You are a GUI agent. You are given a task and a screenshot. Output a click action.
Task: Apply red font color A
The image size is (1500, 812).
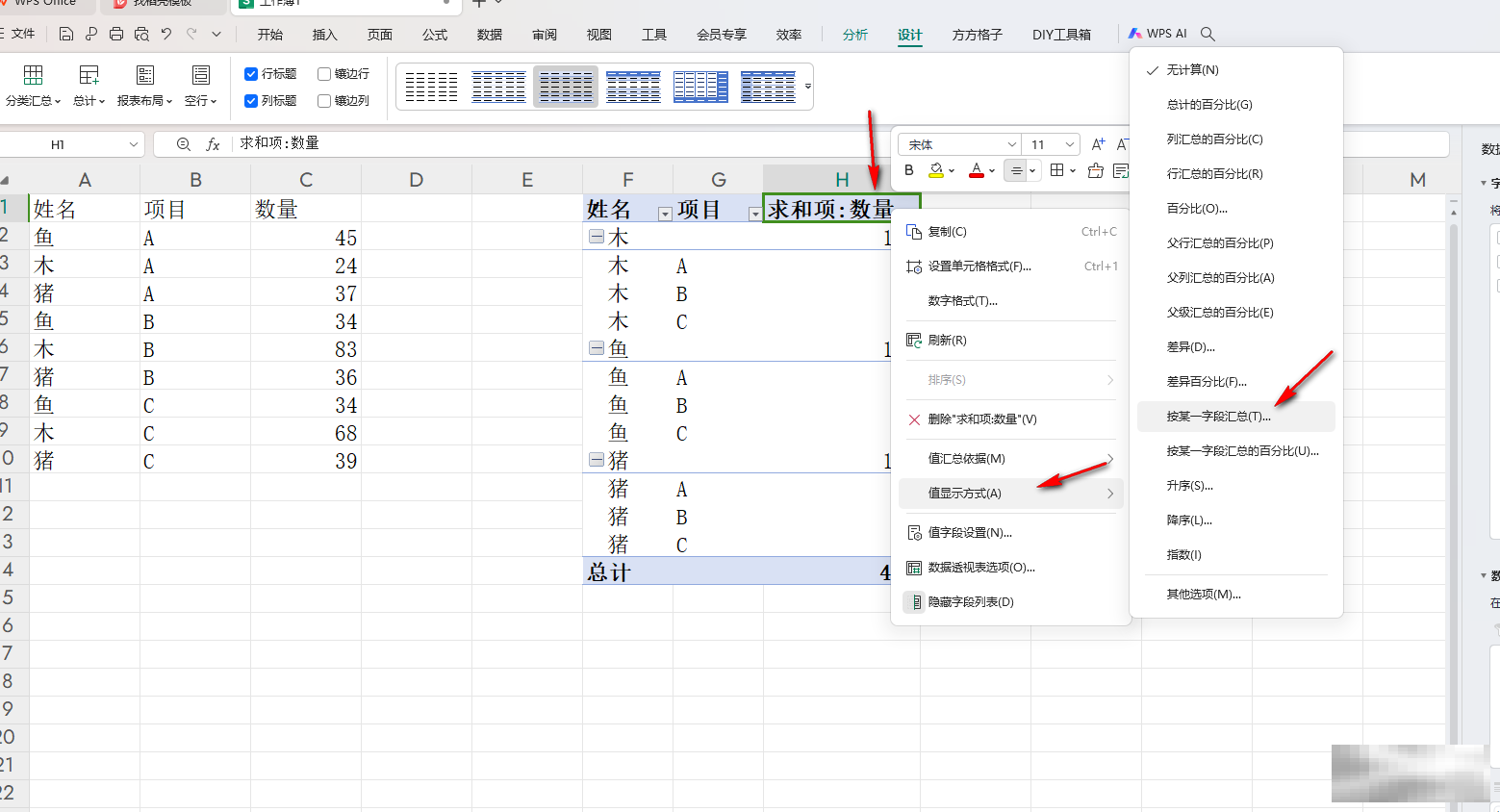click(x=977, y=170)
